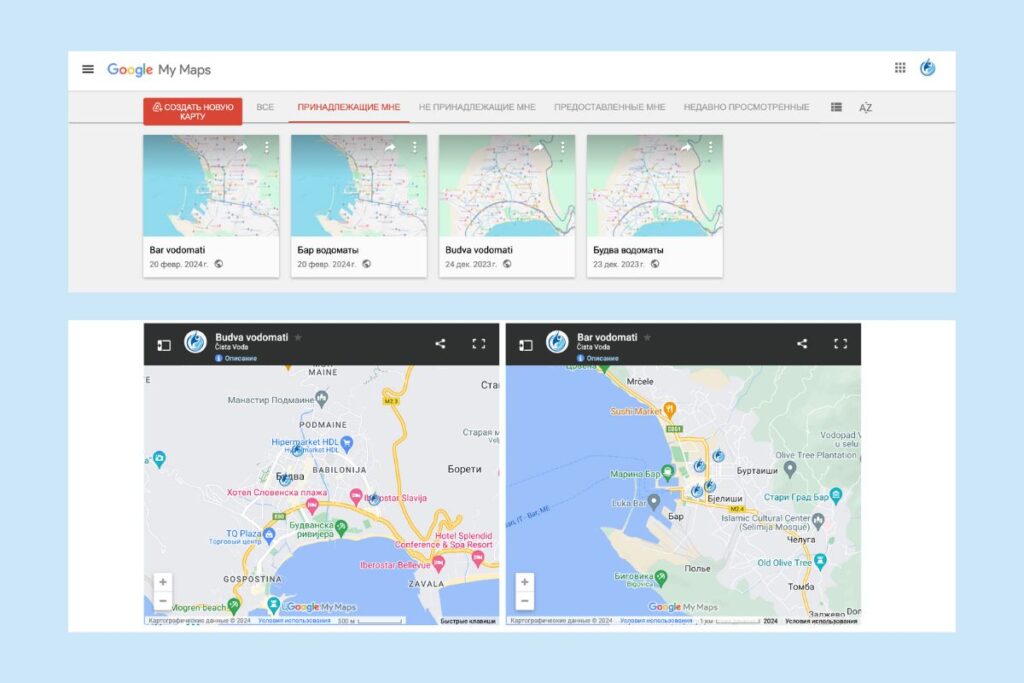Star the Bar vodomati embedded map

pyautogui.click(x=647, y=338)
